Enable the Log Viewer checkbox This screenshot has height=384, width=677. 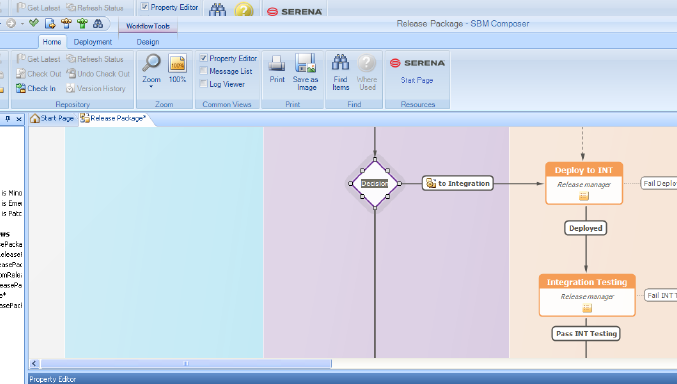point(203,84)
